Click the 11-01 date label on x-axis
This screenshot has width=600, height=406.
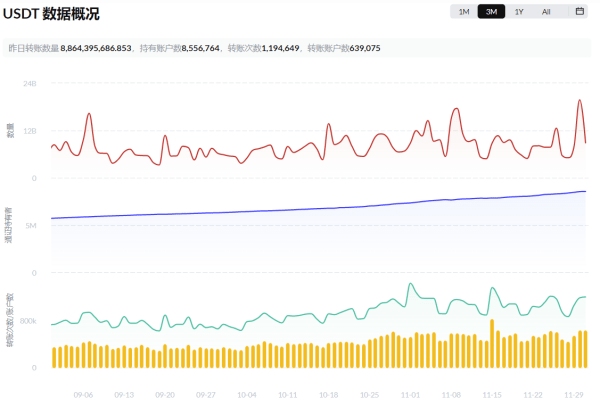pyautogui.click(x=411, y=394)
